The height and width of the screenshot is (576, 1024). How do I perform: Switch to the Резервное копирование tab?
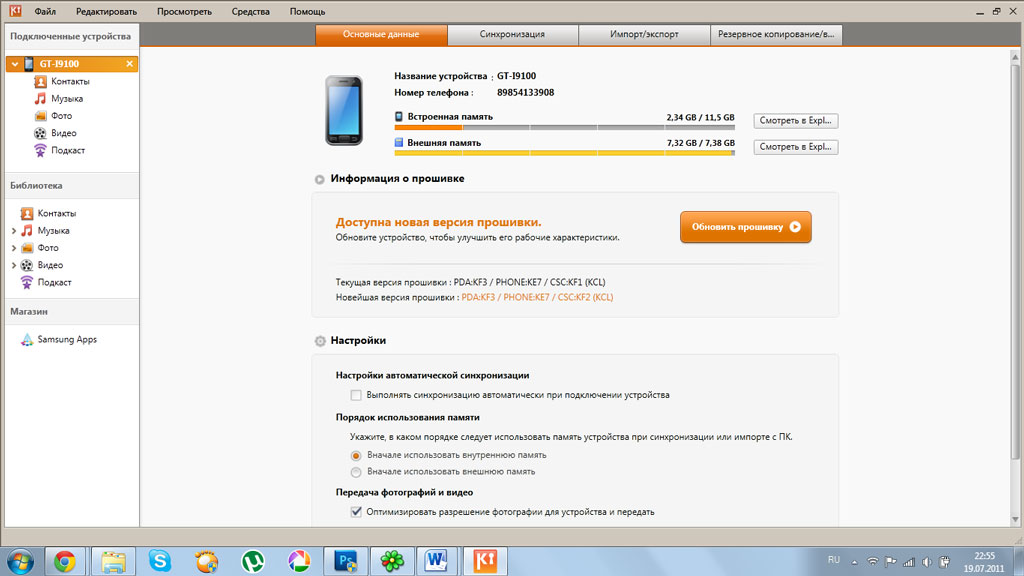pos(776,35)
